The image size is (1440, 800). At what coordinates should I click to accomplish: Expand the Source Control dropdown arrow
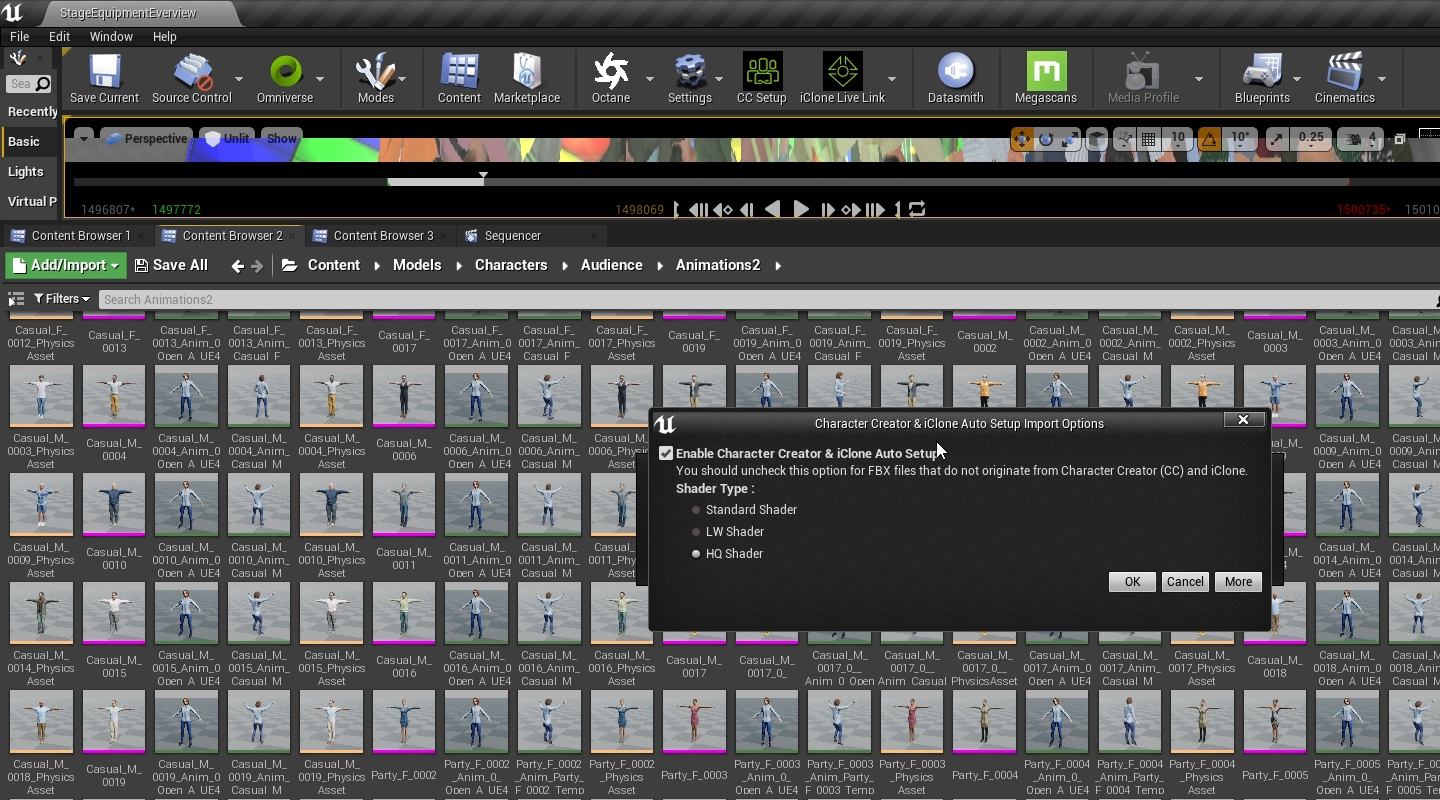point(238,78)
